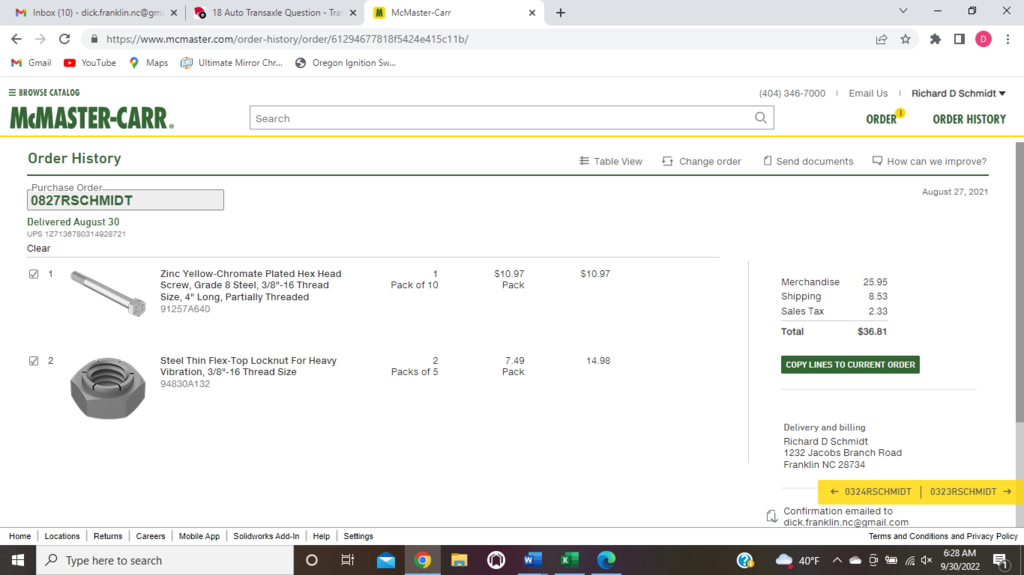The image size is (1024, 575).
Task: Click the Change order icon
Action: (667, 161)
